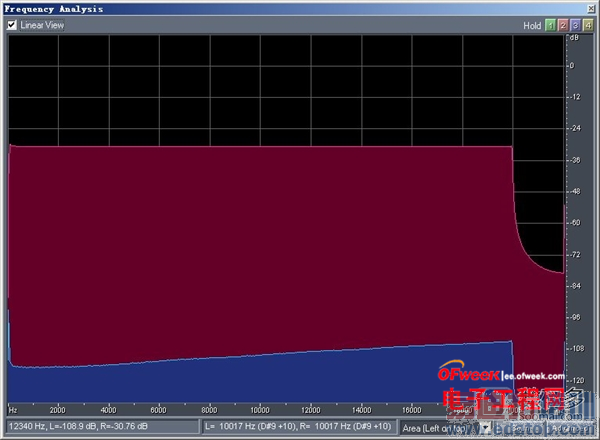Click the -48 dB scale label
Screen dimensions: 600x440
coord(575,191)
